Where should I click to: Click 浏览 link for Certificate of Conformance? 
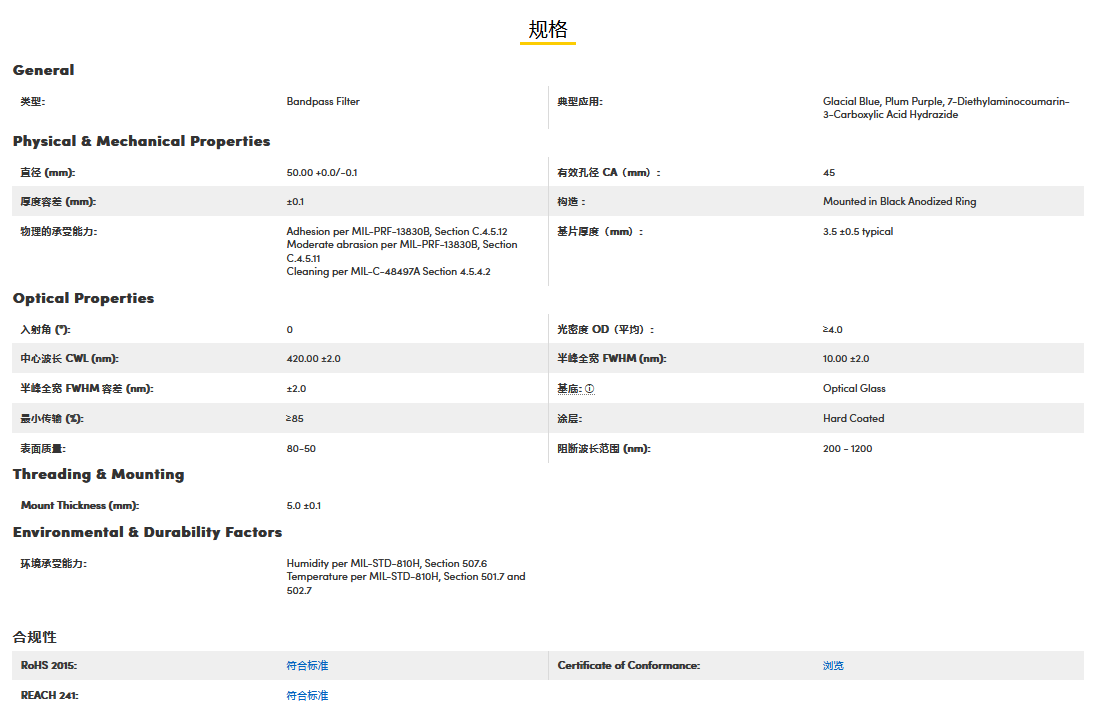point(833,666)
